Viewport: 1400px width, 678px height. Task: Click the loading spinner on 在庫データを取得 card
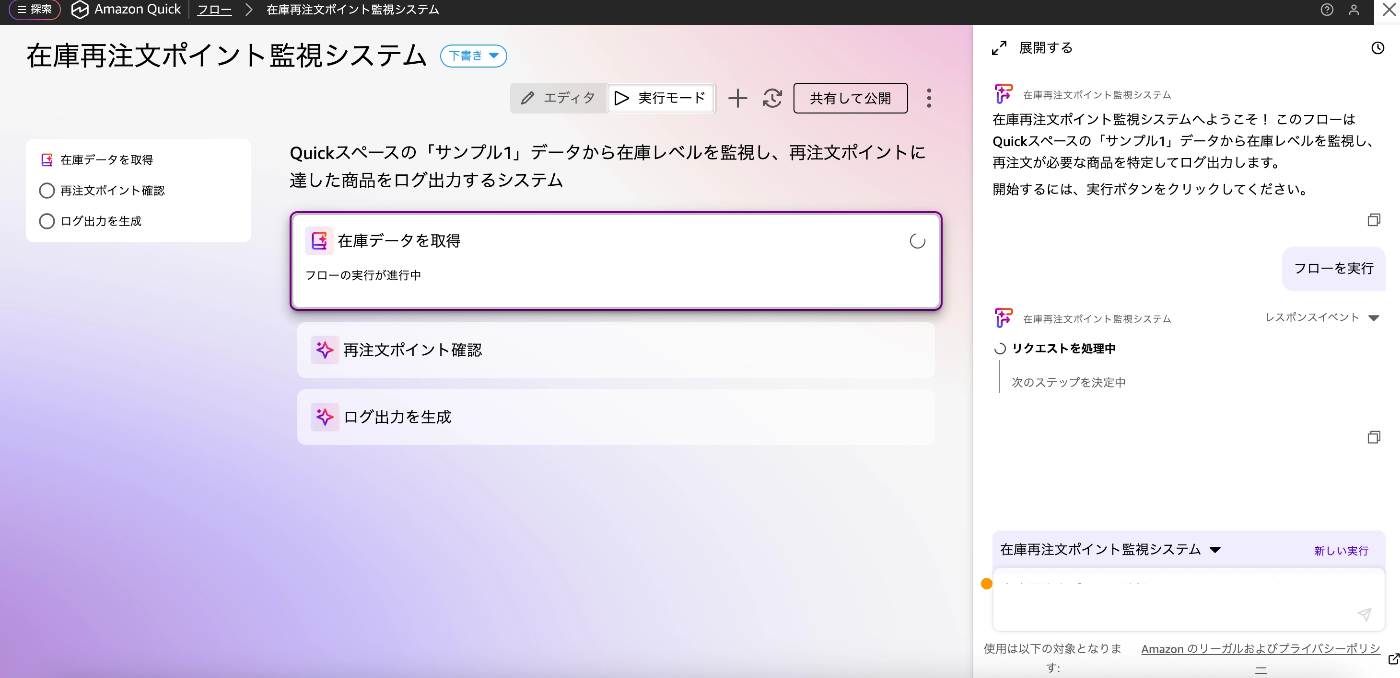tap(917, 241)
